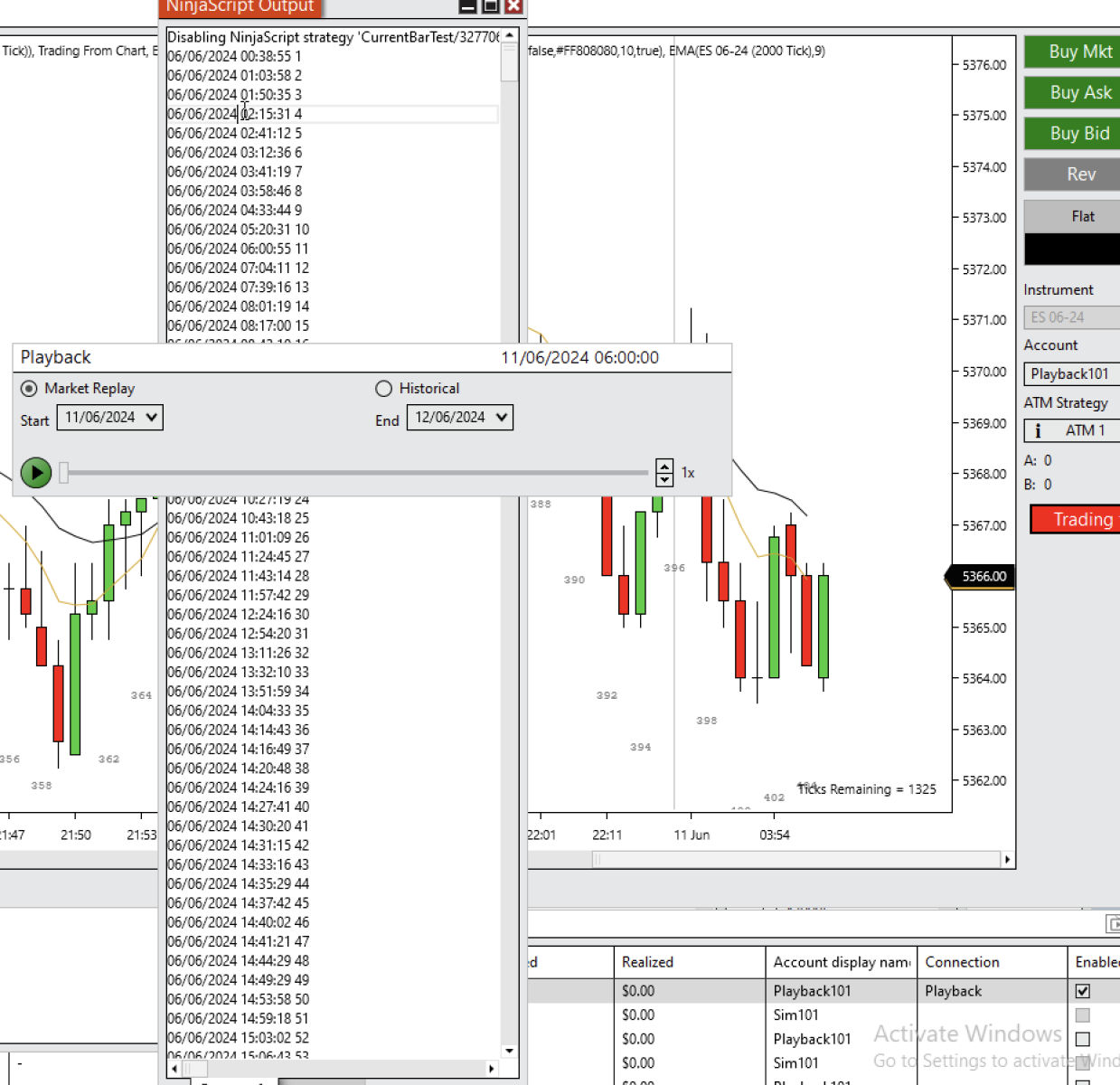The height and width of the screenshot is (1085, 1120).
Task: Increase playback speed with up stepper arrow
Action: pyautogui.click(x=664, y=467)
